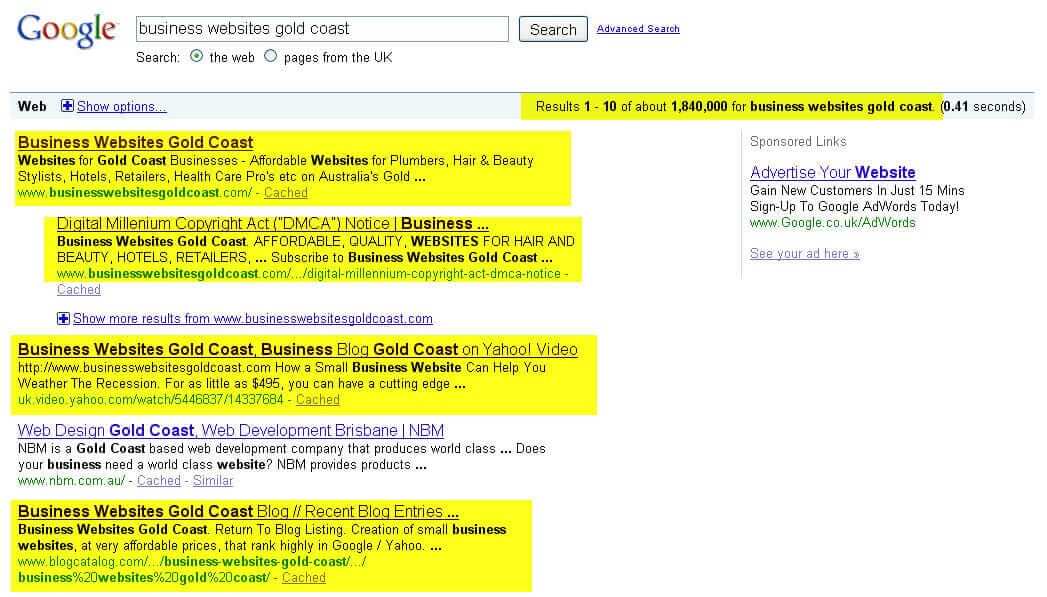Viewport: 1047px width, 597px height.
Task: Click the '(0.41 seconds)' text
Action: (x=983, y=106)
